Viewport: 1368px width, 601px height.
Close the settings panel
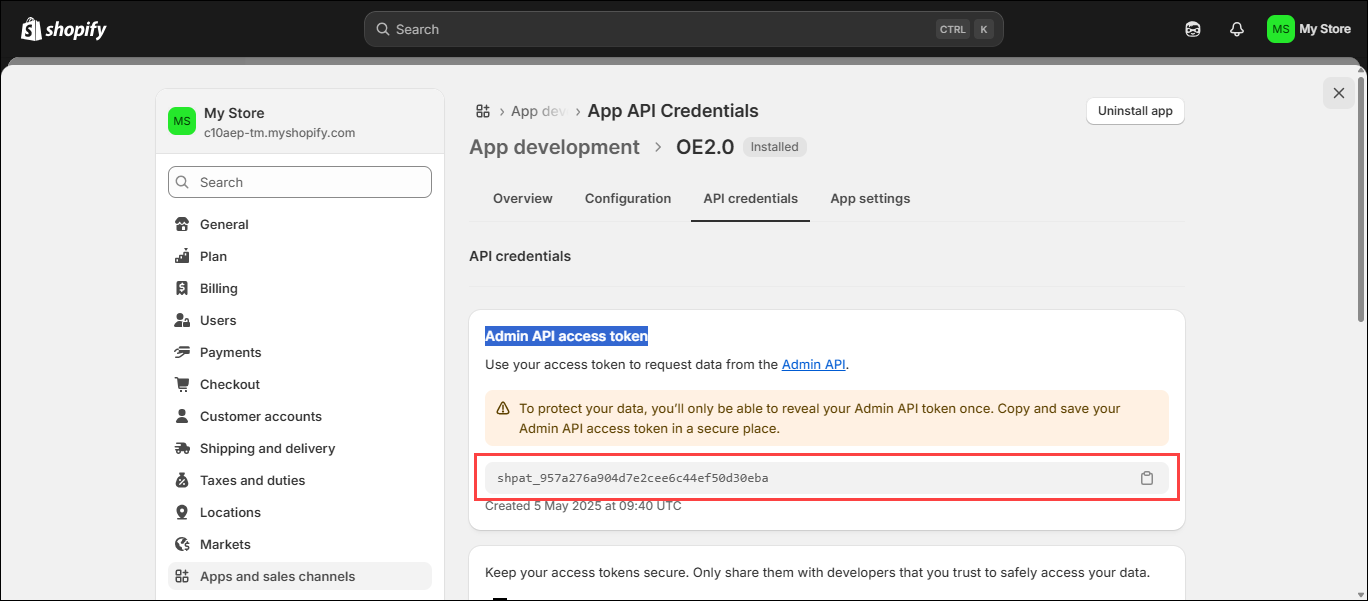coord(1338,93)
